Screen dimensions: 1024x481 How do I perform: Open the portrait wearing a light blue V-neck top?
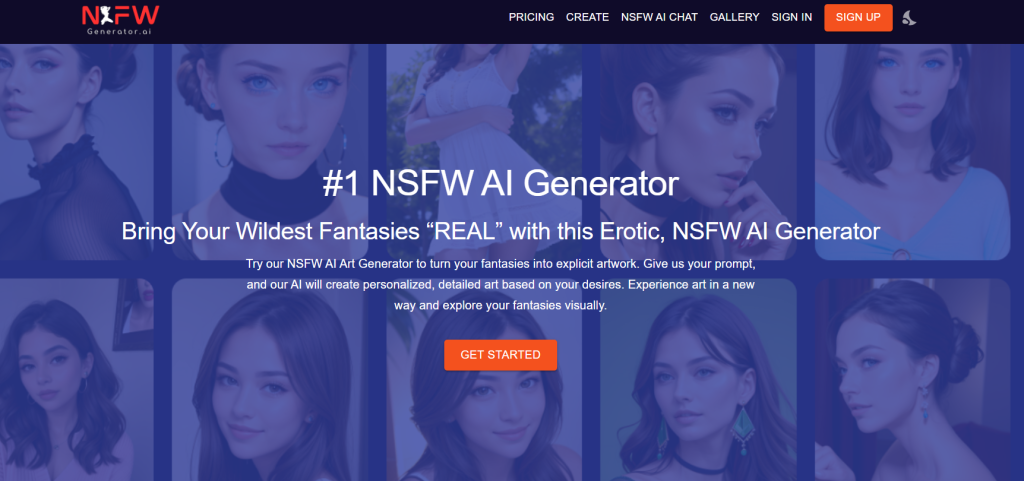tap(912, 152)
